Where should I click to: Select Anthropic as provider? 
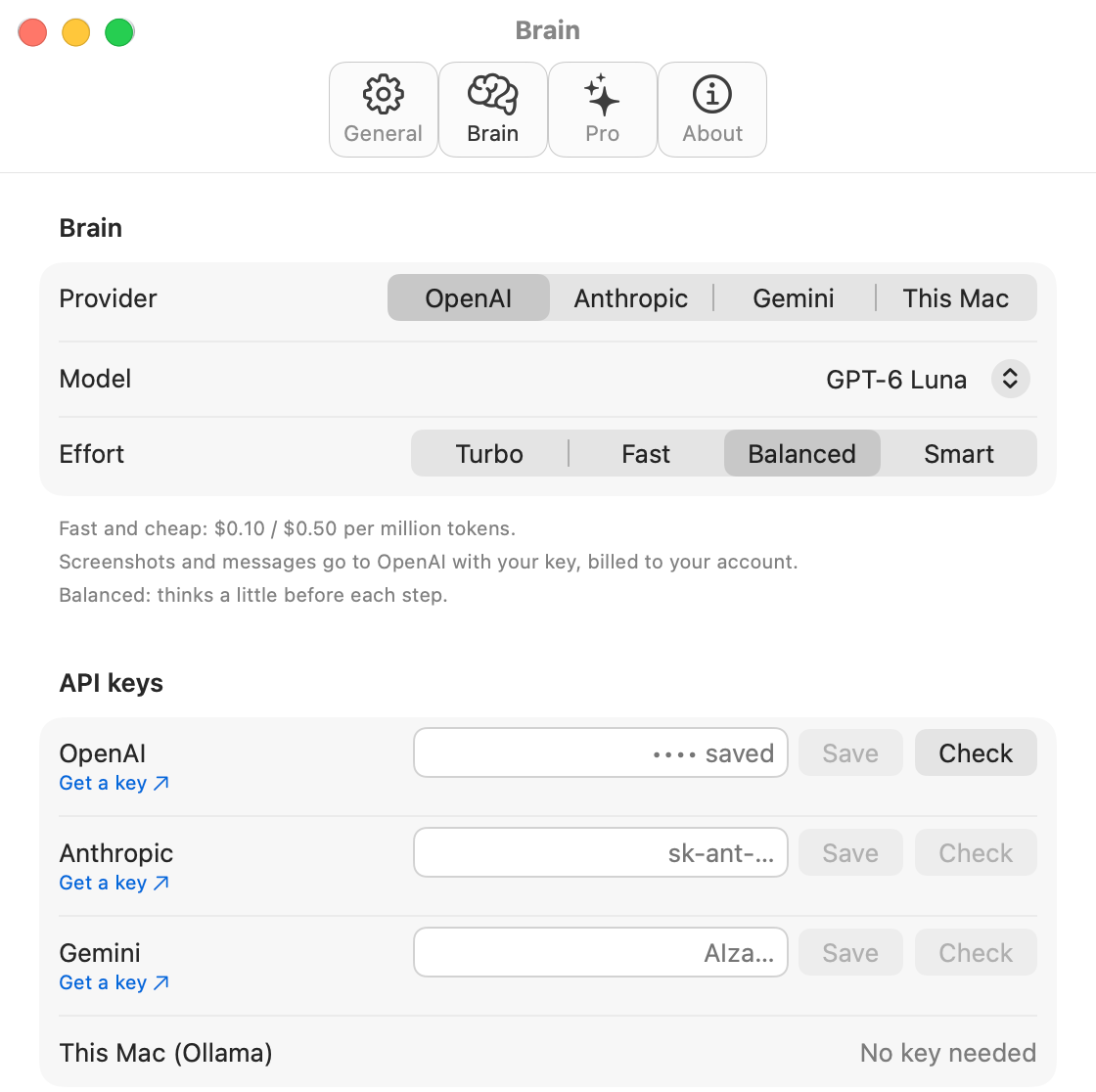coord(630,297)
